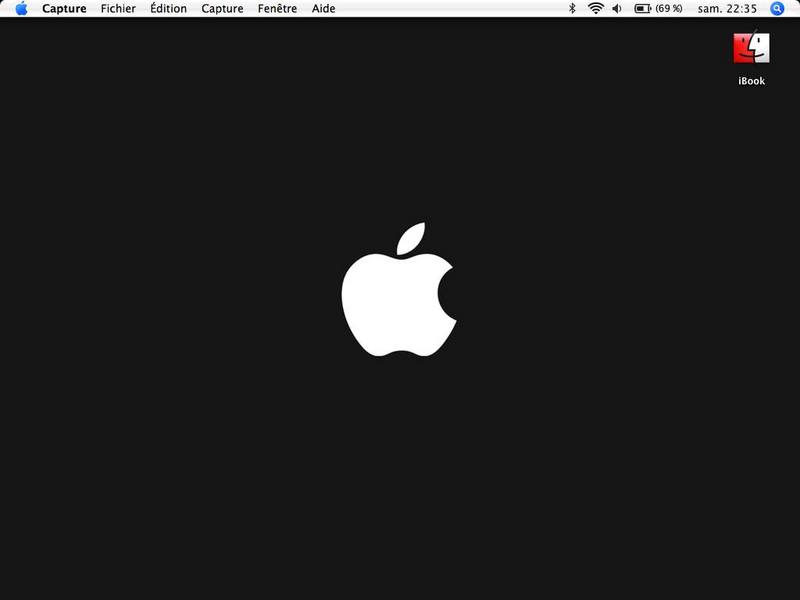Open the Édition menu

(x=168, y=9)
